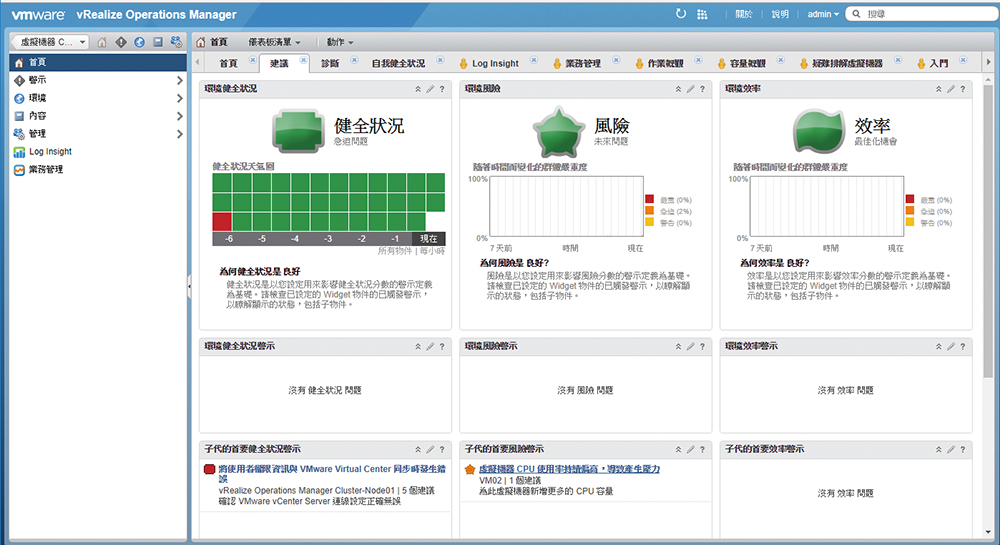This screenshot has width=1000, height=545.
Task: Open help for 環境效率 widget
Action: tap(962, 89)
